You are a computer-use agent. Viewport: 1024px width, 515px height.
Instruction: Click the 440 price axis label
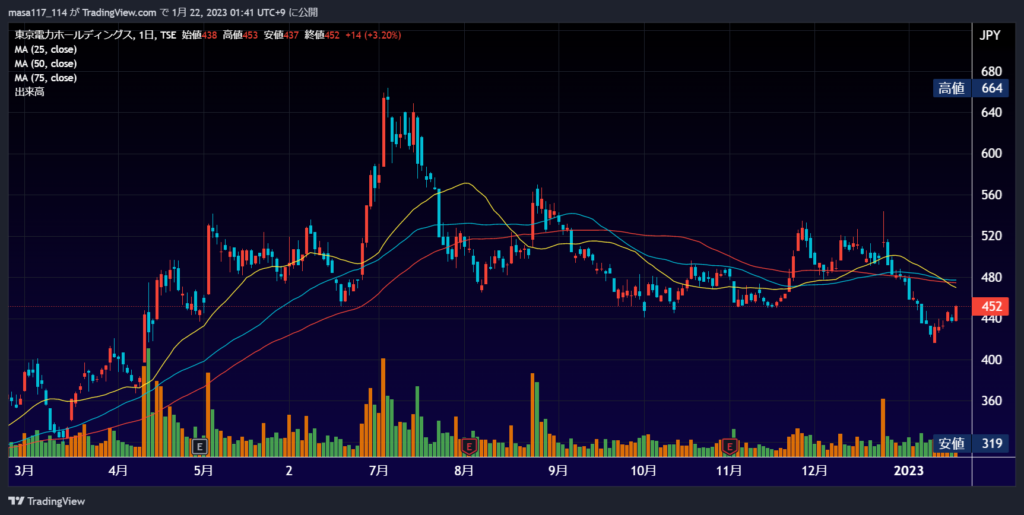point(991,319)
